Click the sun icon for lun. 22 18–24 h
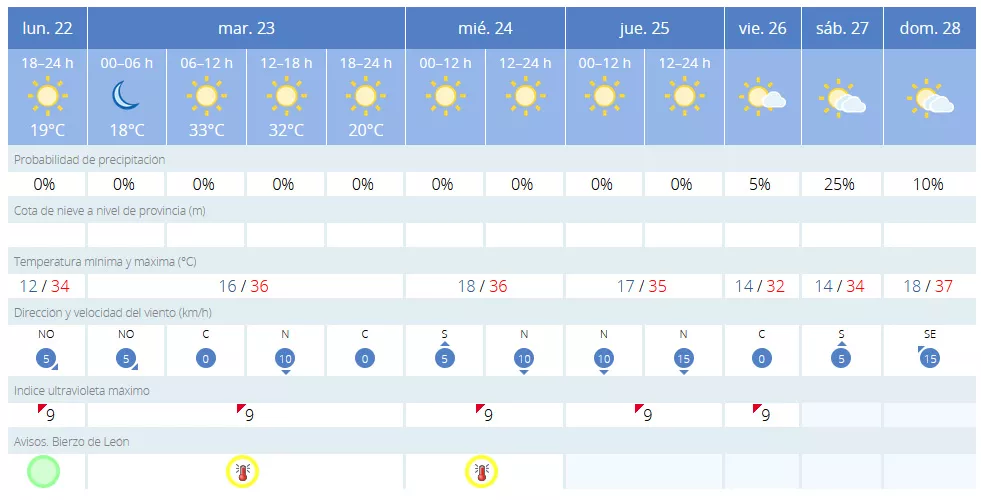This screenshot has height=500, width=981. (x=46, y=96)
